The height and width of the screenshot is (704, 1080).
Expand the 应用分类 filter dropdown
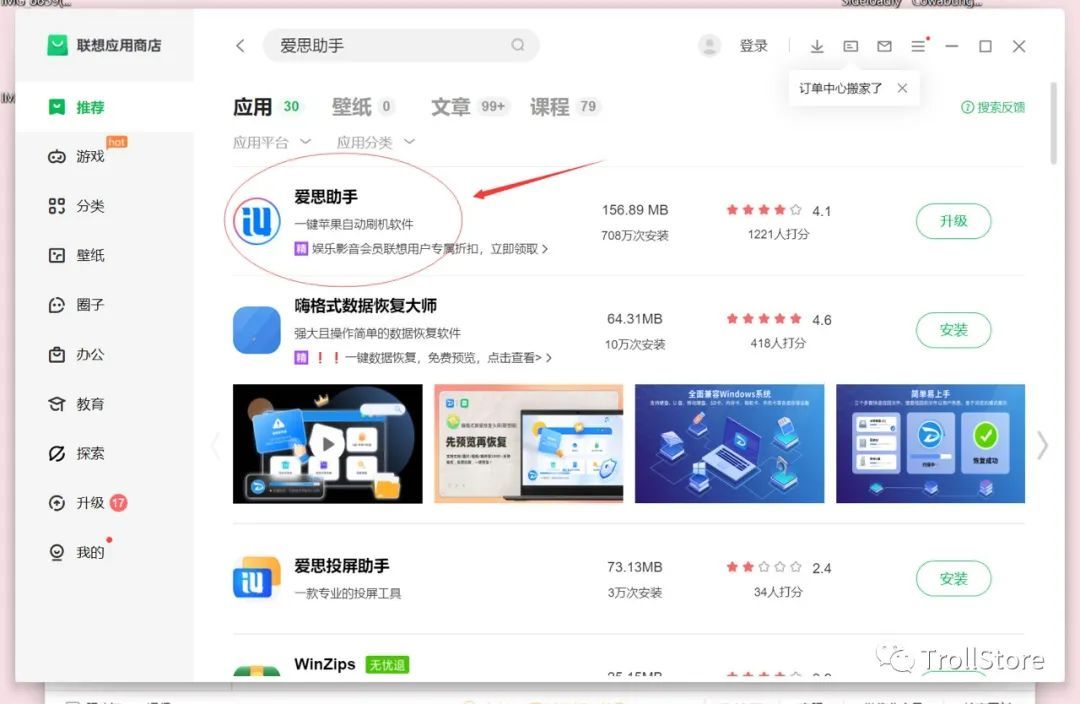(375, 142)
